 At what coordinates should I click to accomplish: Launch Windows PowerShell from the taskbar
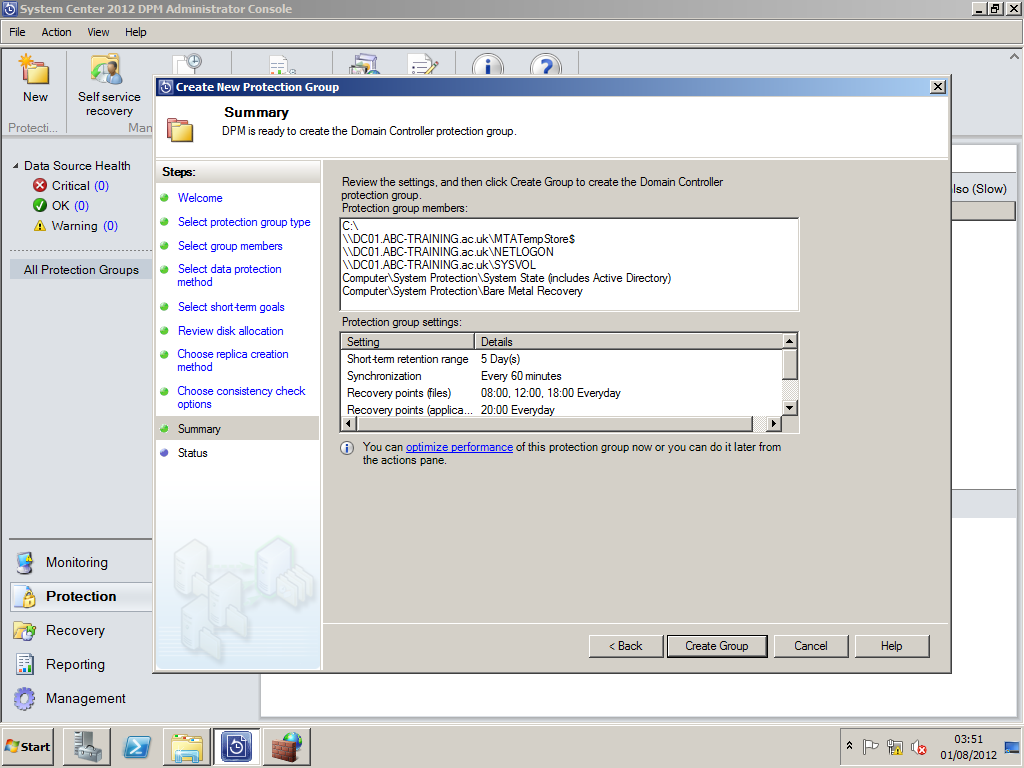137,746
